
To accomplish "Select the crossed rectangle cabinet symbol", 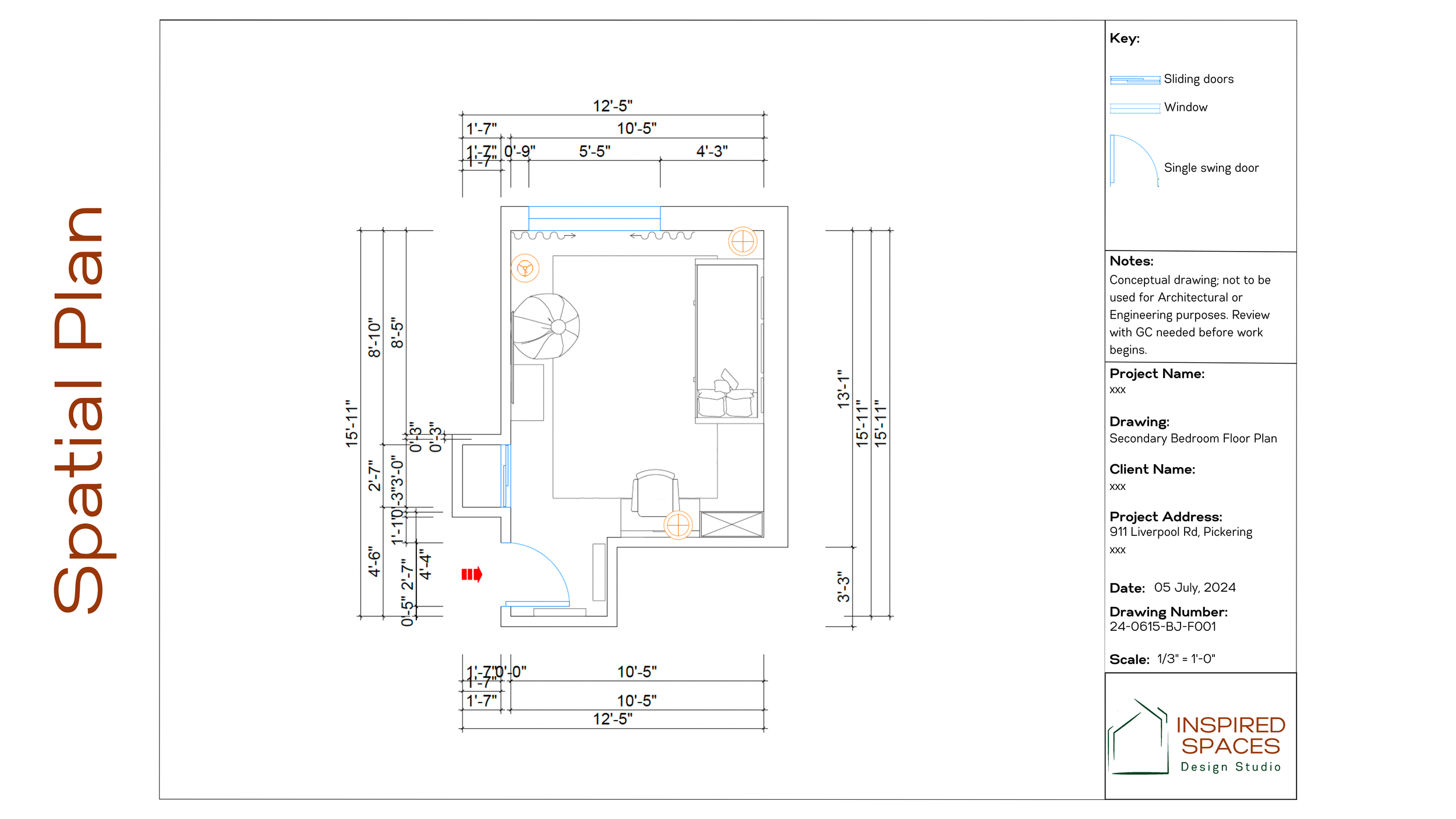I will click(731, 524).
